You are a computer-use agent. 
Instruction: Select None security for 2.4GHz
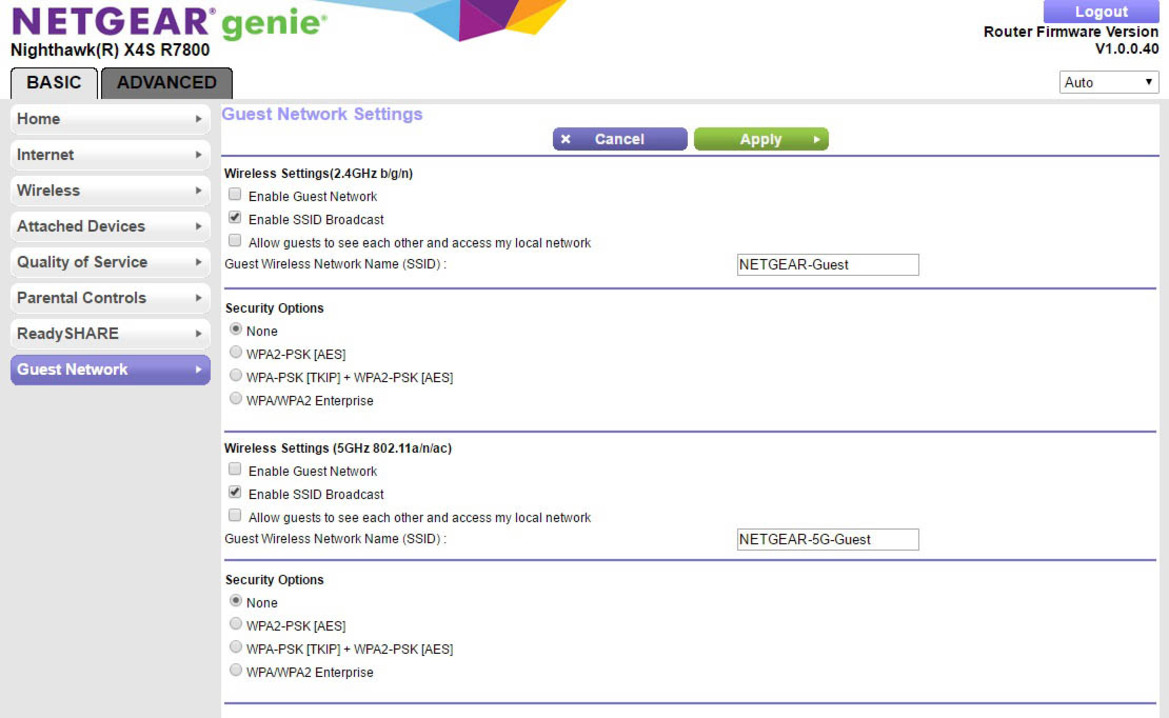point(236,330)
